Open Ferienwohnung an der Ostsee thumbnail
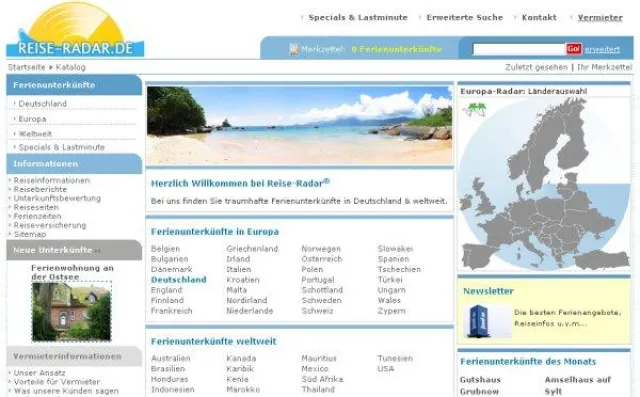This screenshot has height=397, width=640. coord(71,311)
